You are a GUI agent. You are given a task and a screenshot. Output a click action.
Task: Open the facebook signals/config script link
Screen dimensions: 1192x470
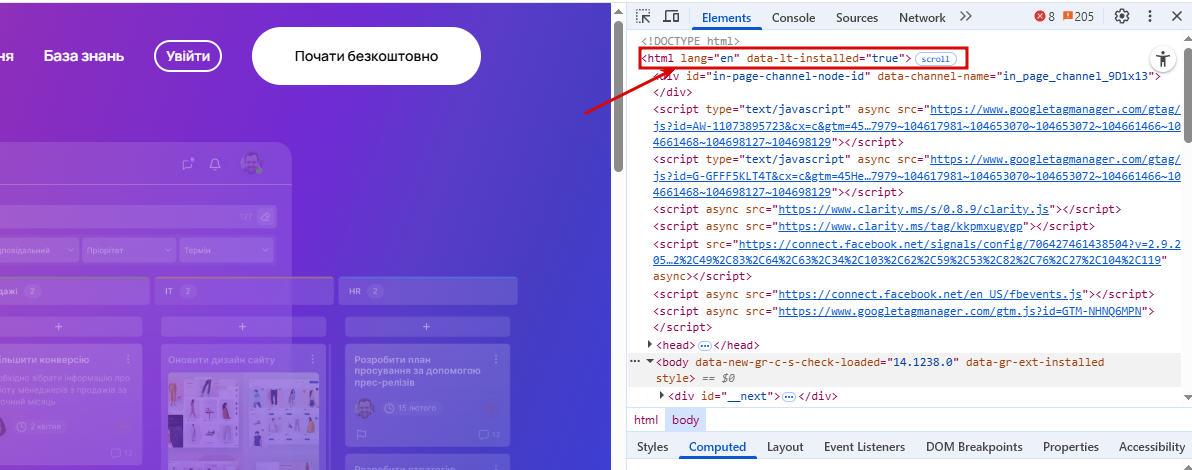point(918,252)
